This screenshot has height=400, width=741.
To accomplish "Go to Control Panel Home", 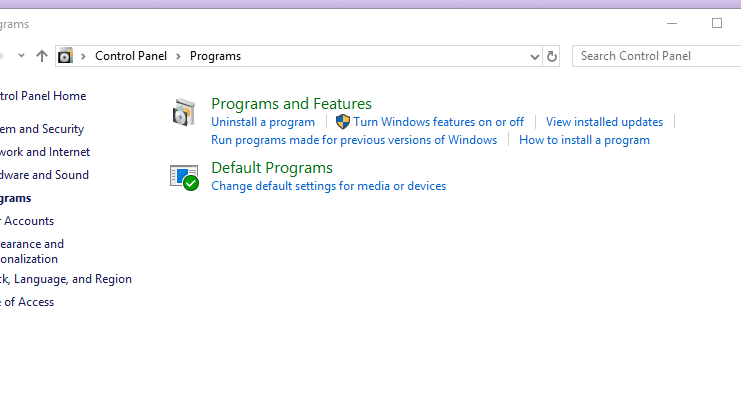I will coord(43,96).
